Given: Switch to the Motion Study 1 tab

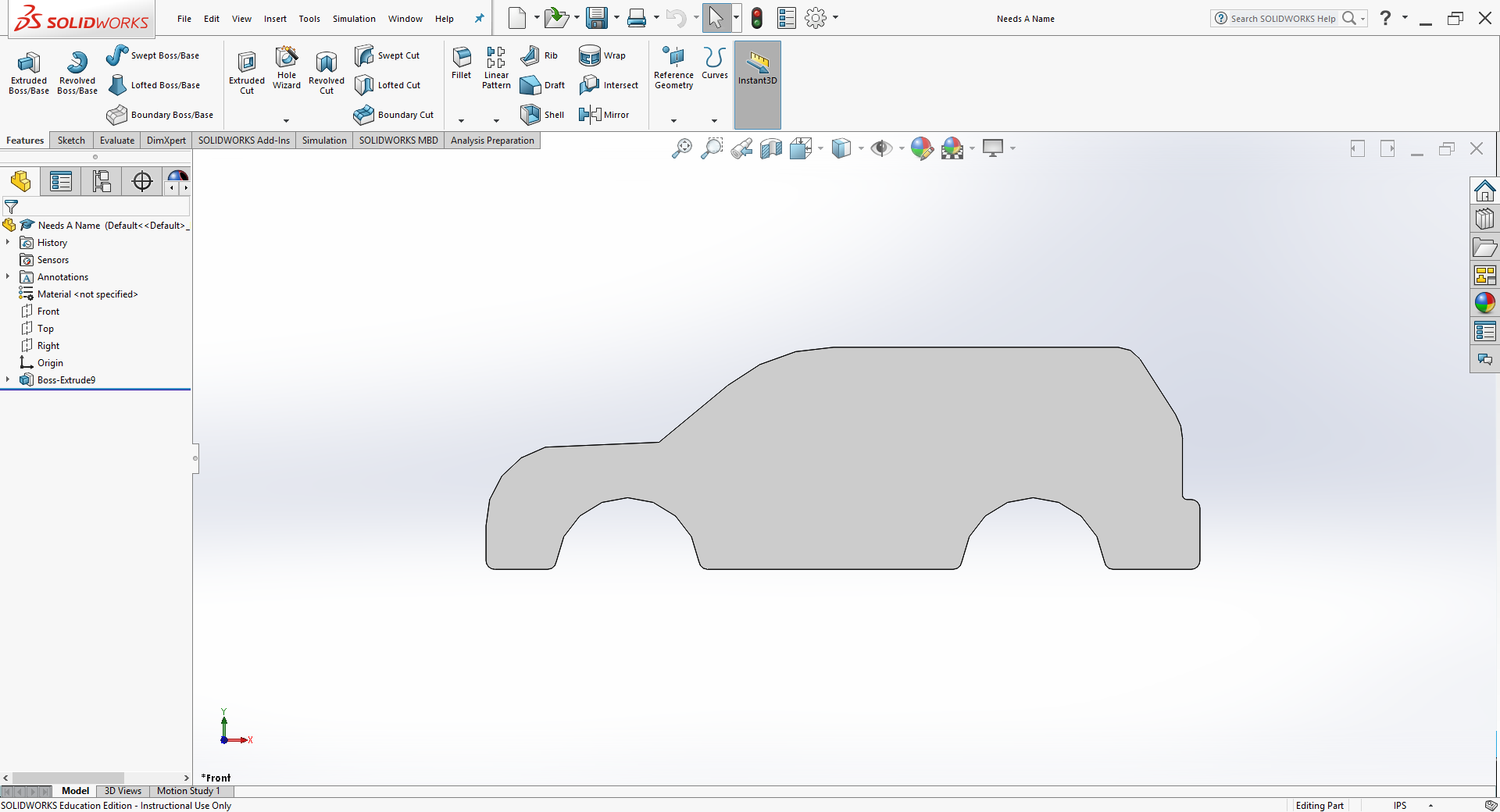Looking at the screenshot, I should click(188, 791).
